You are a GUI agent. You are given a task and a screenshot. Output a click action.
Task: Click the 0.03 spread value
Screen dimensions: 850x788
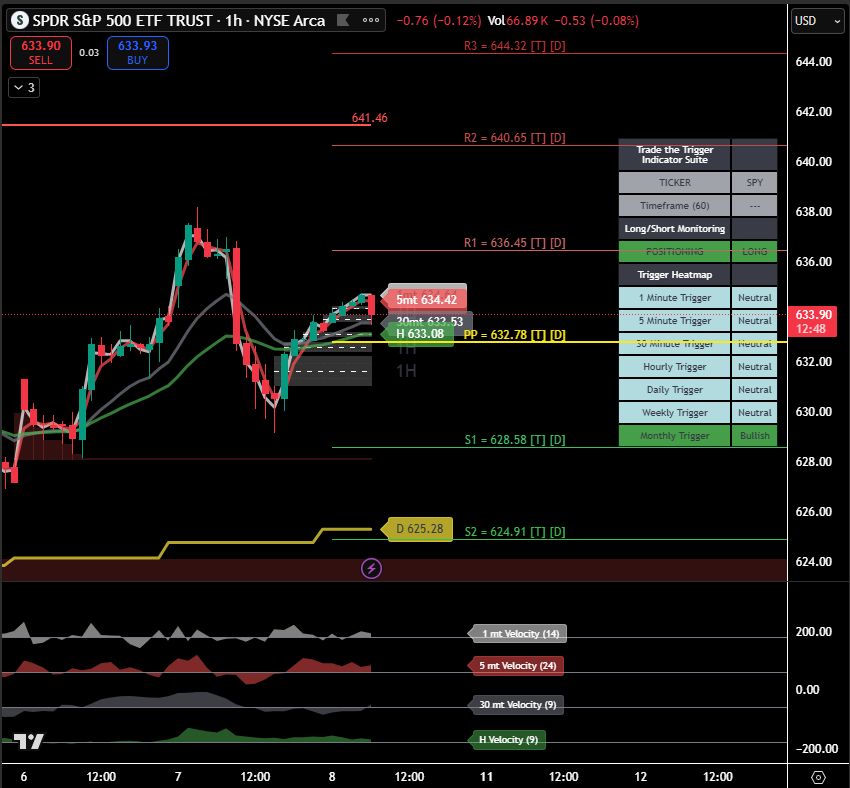click(x=89, y=53)
